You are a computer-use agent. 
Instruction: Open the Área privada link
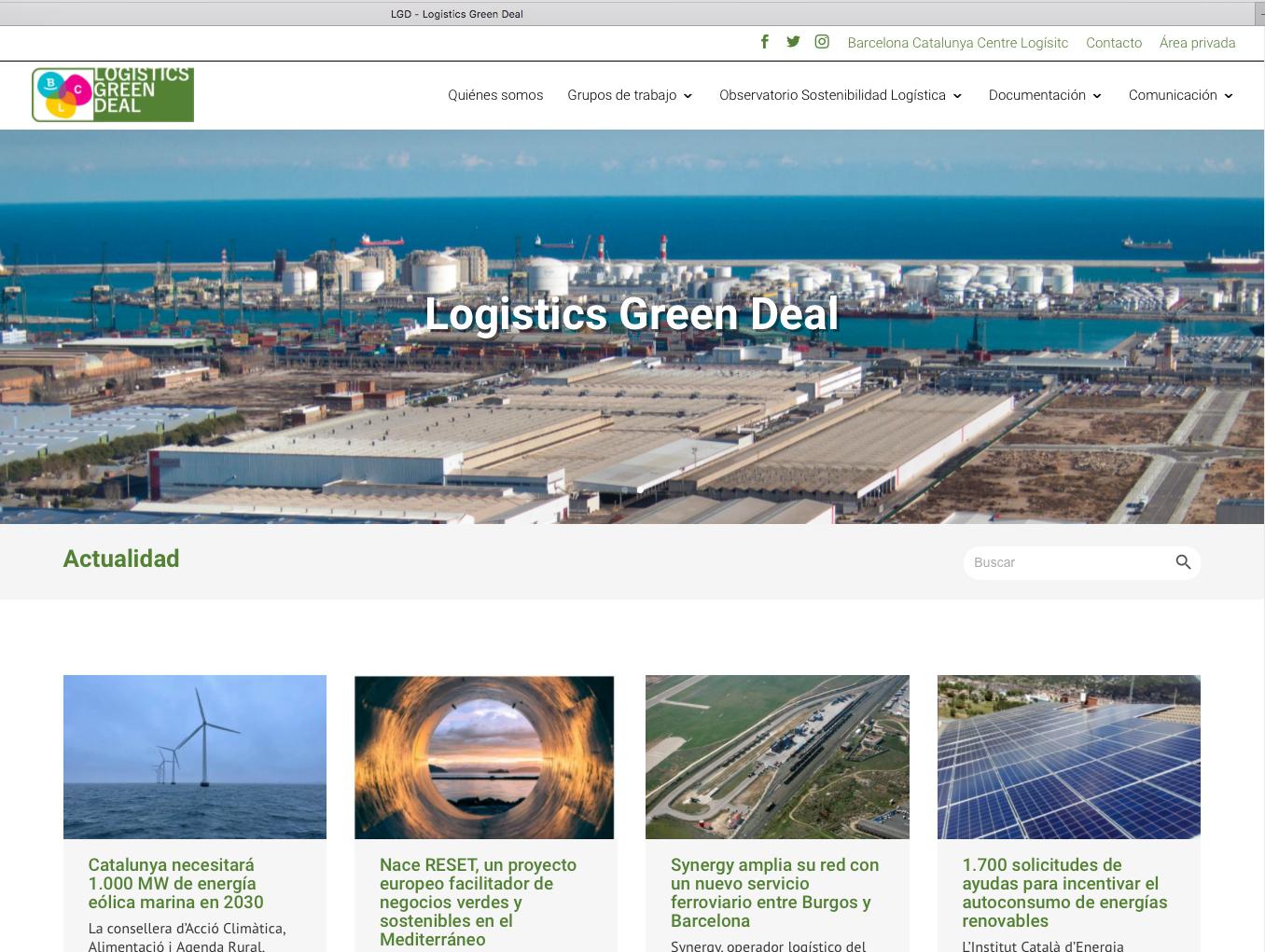coord(1197,43)
